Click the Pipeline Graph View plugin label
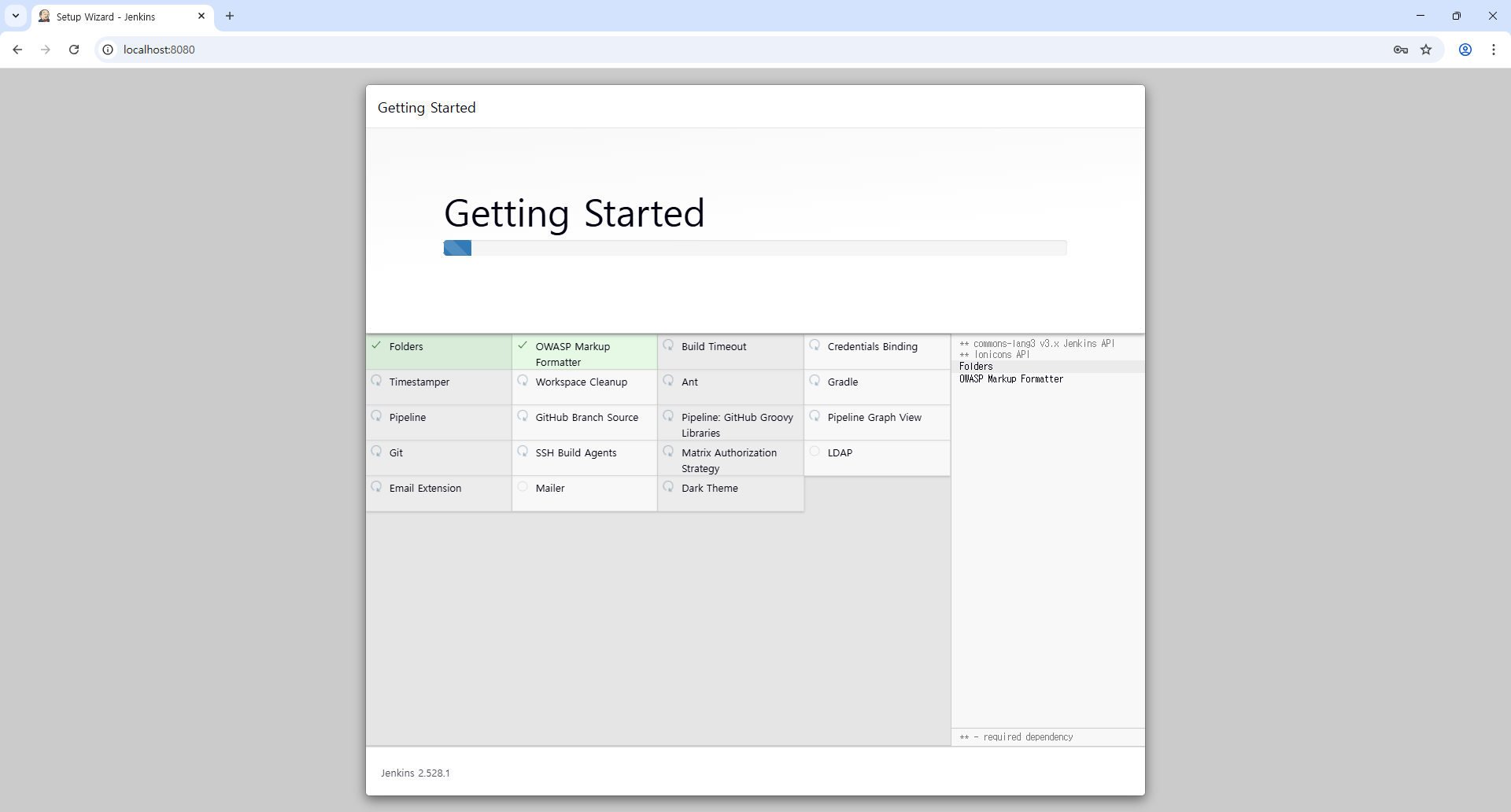Screen dimensions: 1511x812 874,417
